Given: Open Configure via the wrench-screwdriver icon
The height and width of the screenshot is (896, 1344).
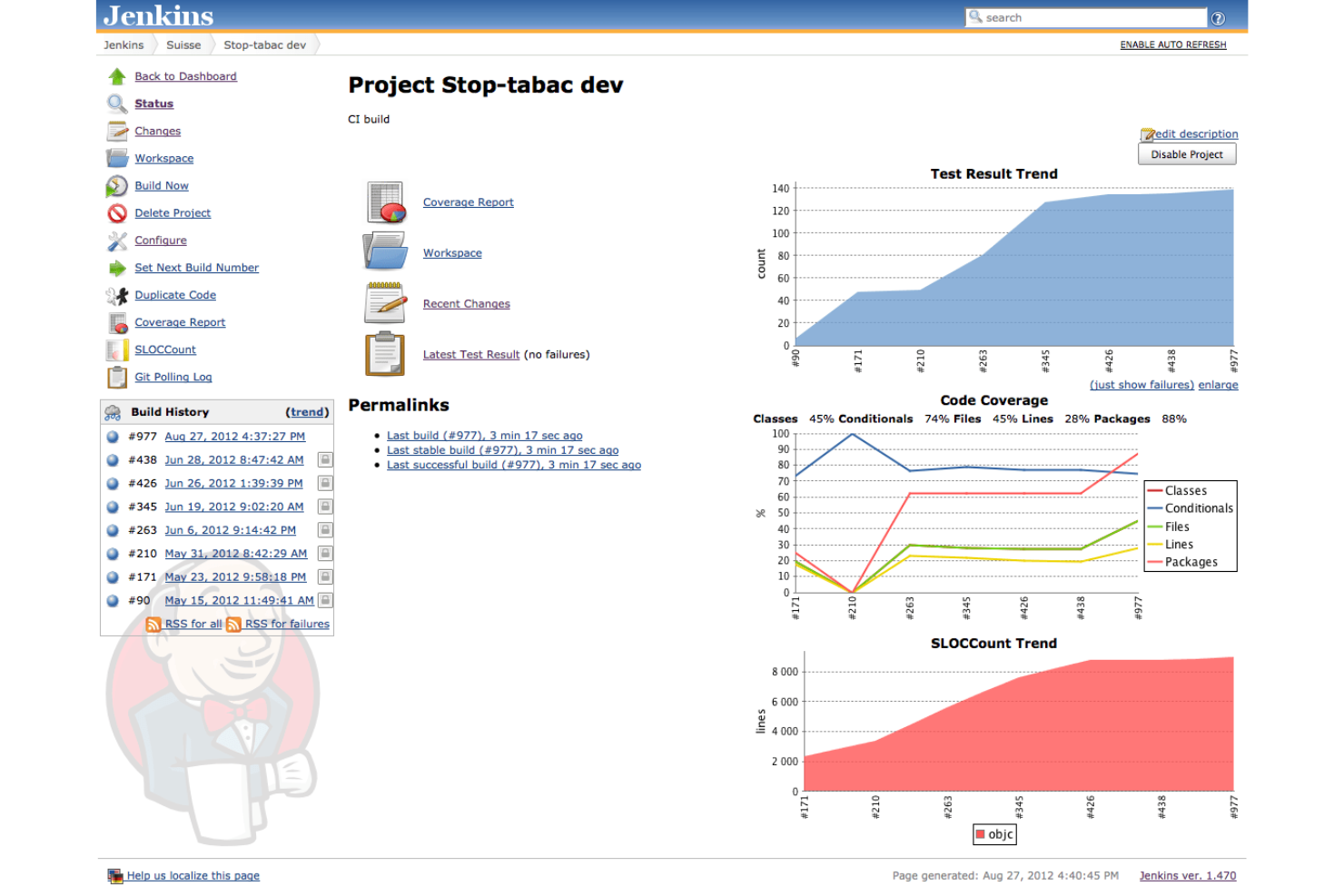Looking at the screenshot, I should click(116, 241).
